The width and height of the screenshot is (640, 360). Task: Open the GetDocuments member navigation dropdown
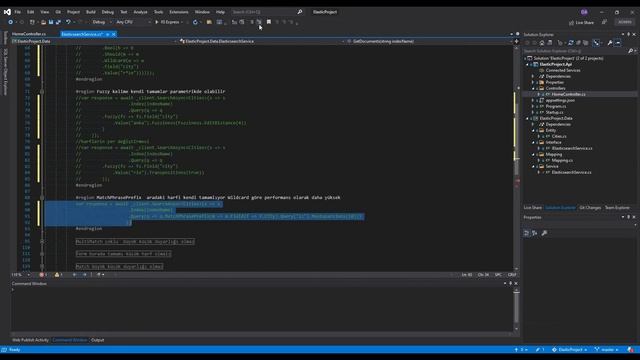coord(429,41)
